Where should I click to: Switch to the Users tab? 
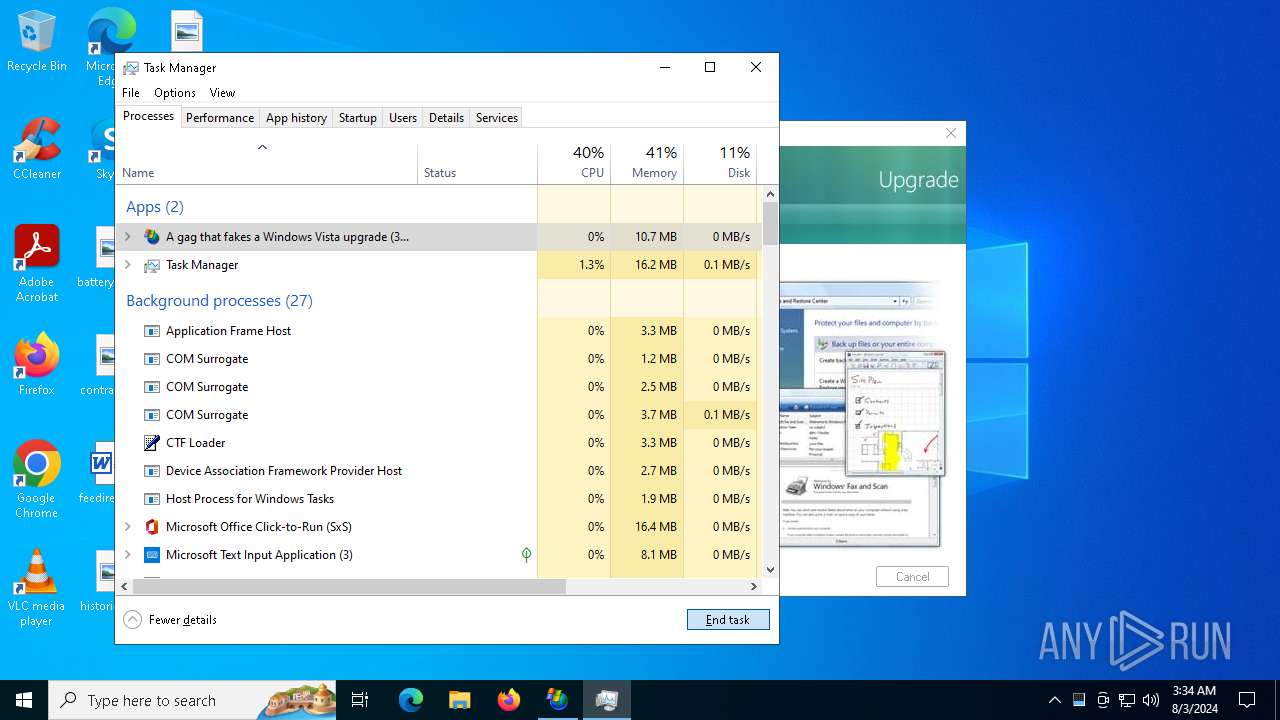[403, 118]
